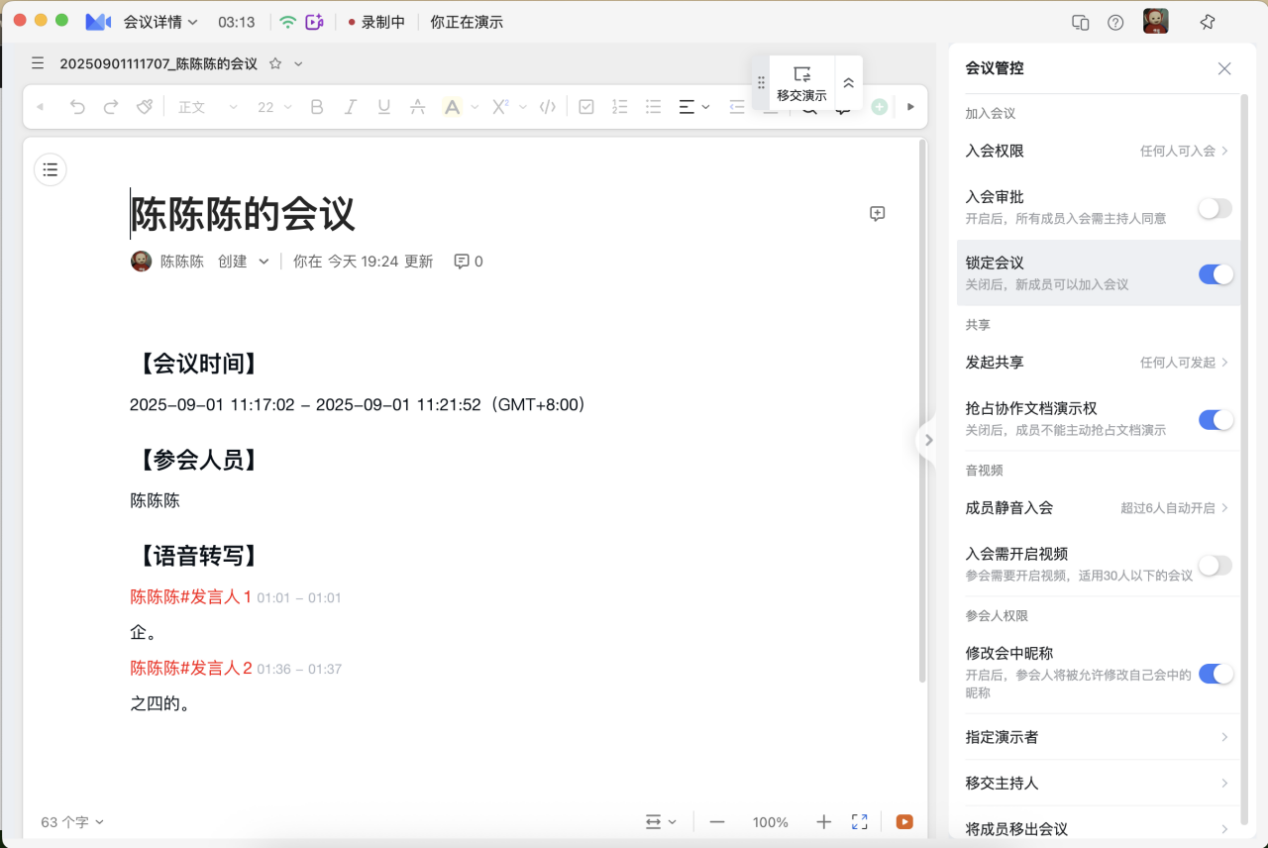This screenshot has width=1268, height=848.
Task: Open 将成员移出会议 menu row
Action: (1097, 829)
